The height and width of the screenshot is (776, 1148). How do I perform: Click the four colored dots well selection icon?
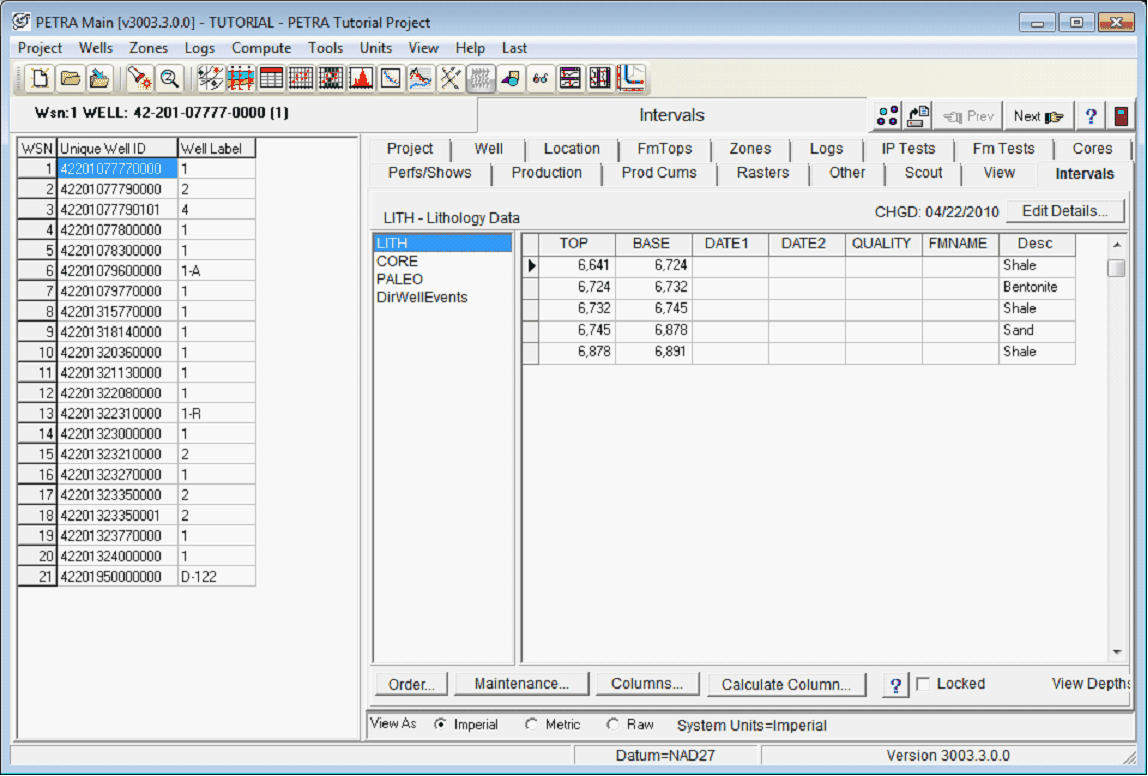(x=887, y=116)
